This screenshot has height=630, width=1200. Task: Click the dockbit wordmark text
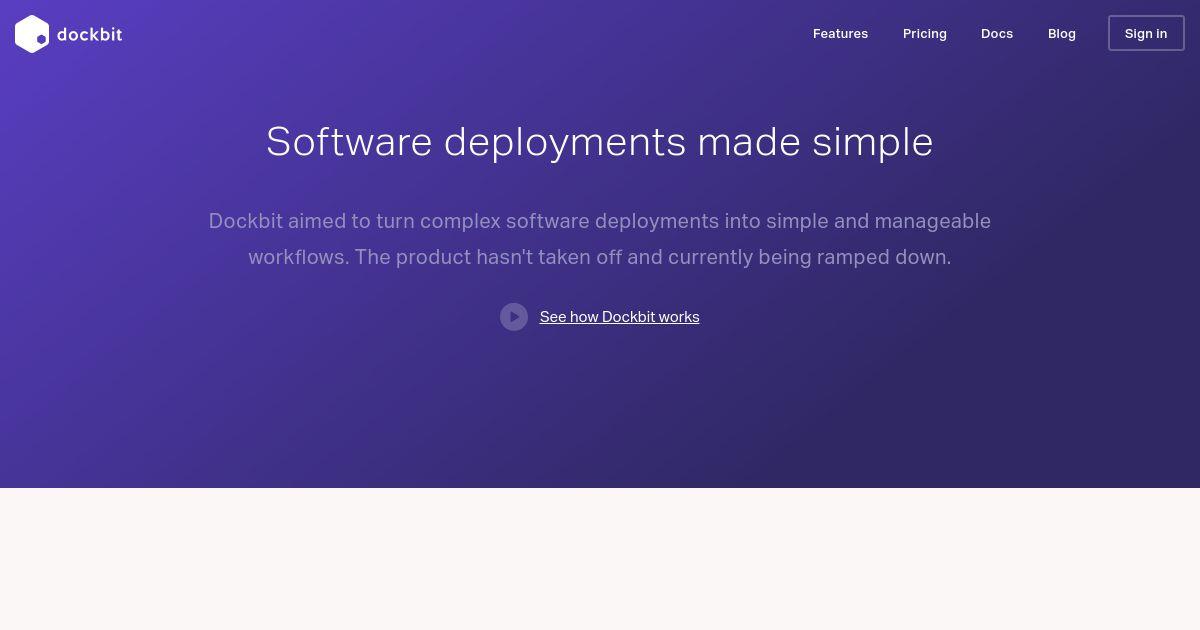pyautogui.click(x=89, y=34)
